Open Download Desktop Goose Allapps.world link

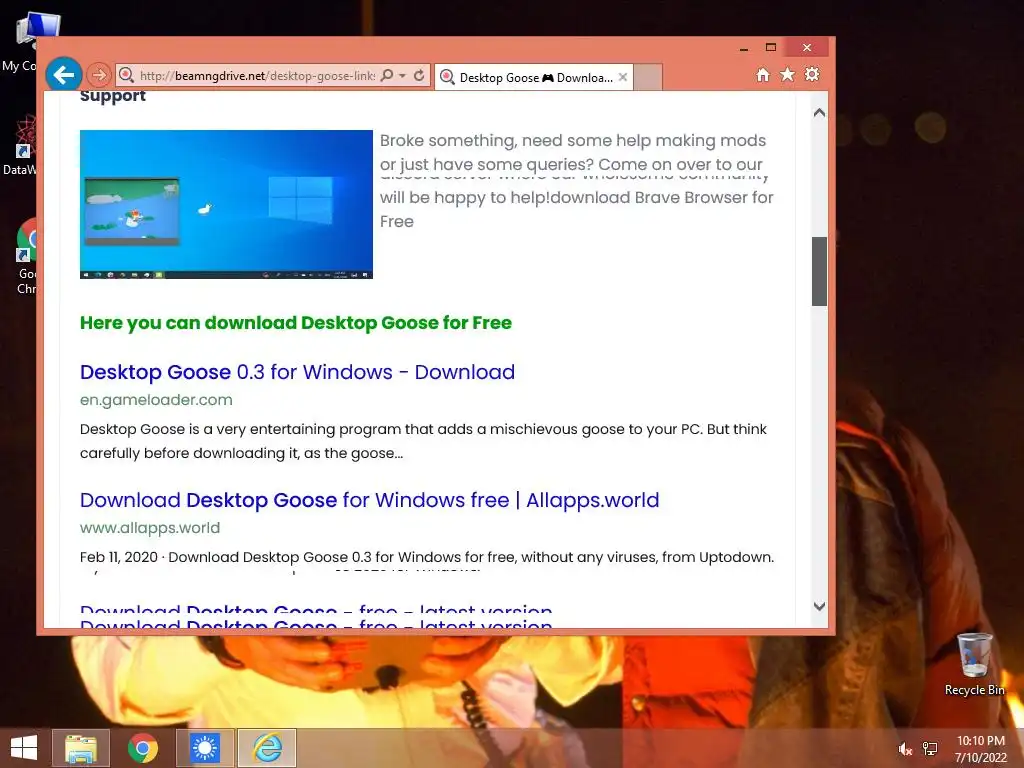pos(369,500)
